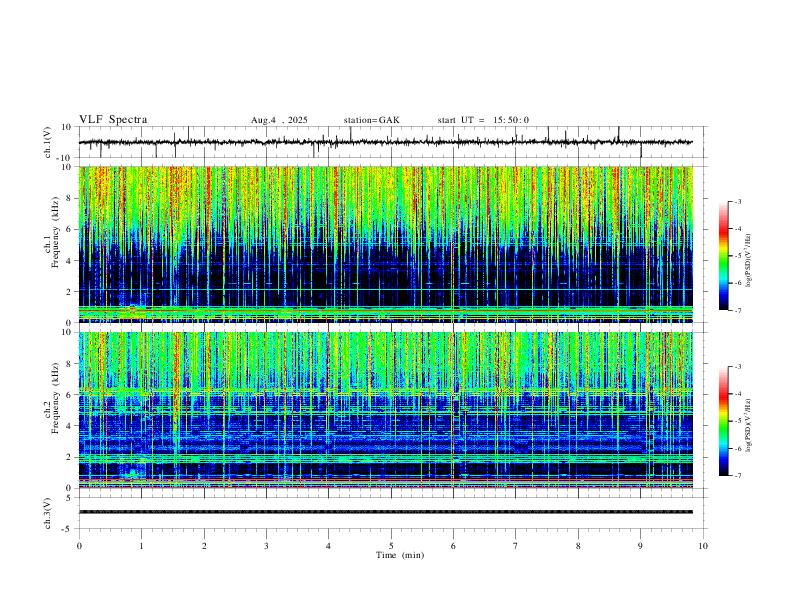Click the ch.1 colorbar "log(PSD)(V²/Hz)" label
The width and height of the screenshot is (792, 612).
(x=748, y=260)
